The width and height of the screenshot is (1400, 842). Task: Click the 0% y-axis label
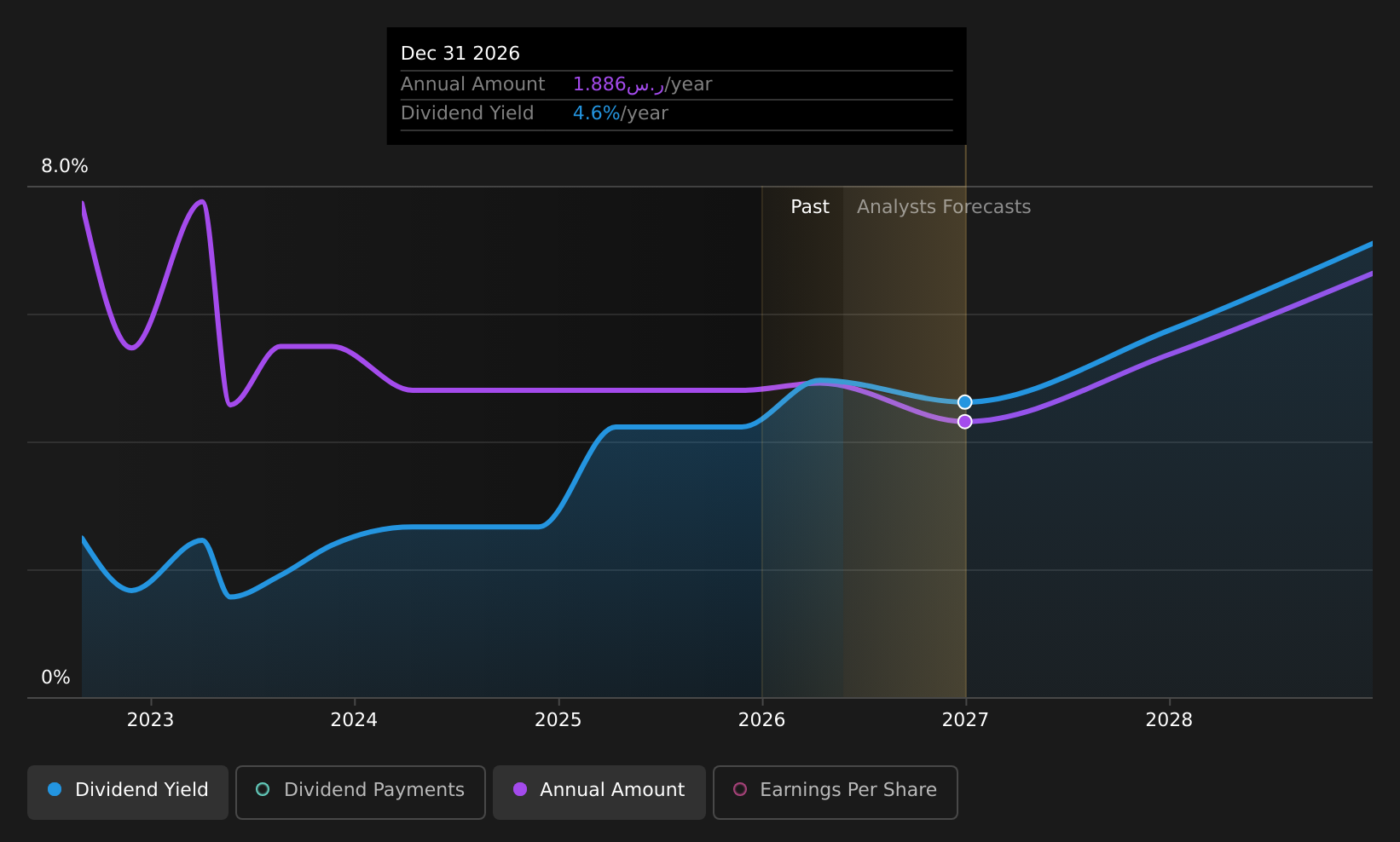click(55, 678)
